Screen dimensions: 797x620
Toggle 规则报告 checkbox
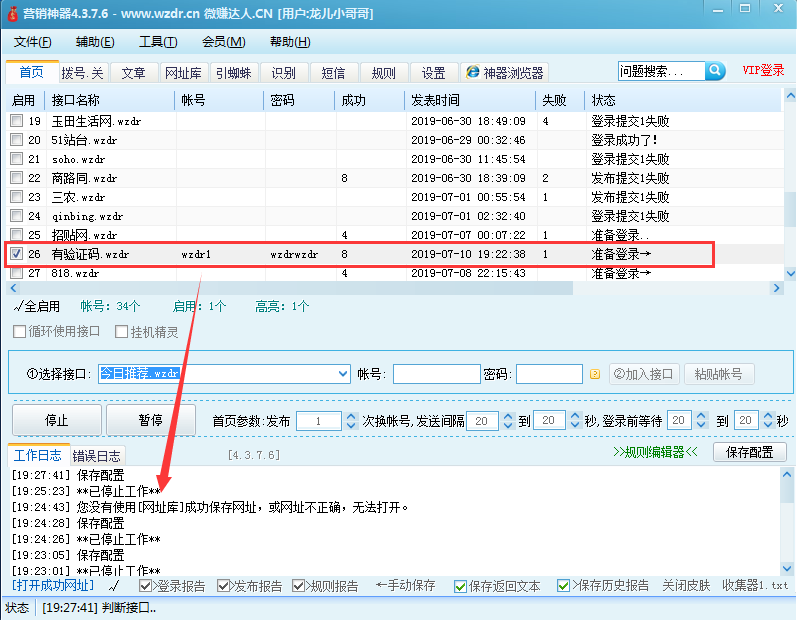(x=298, y=586)
